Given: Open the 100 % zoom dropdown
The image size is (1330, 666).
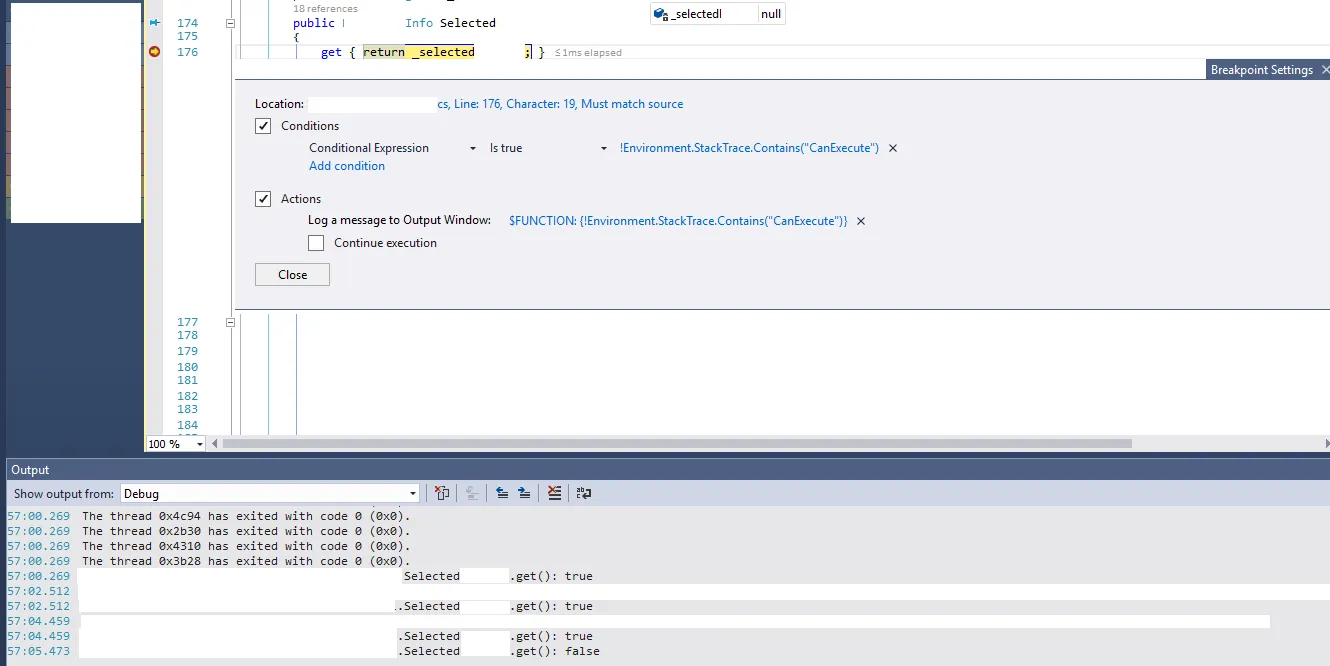Looking at the screenshot, I should [x=199, y=444].
